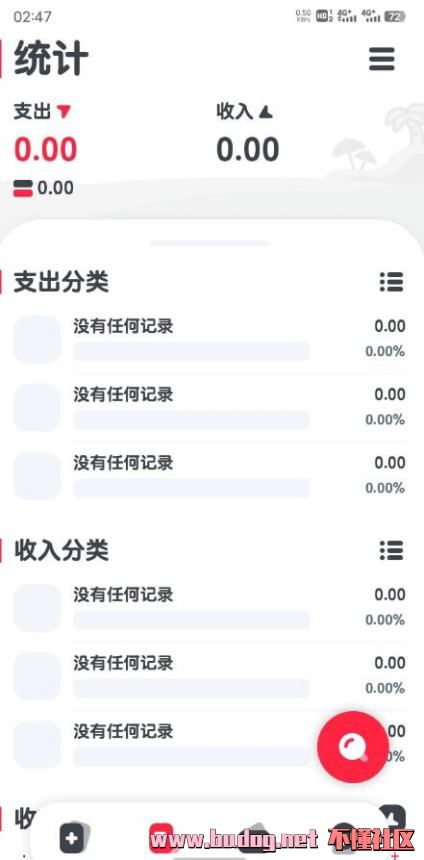Tap the battery indicator in status bar
The width and height of the screenshot is (424, 860).
pos(394,16)
